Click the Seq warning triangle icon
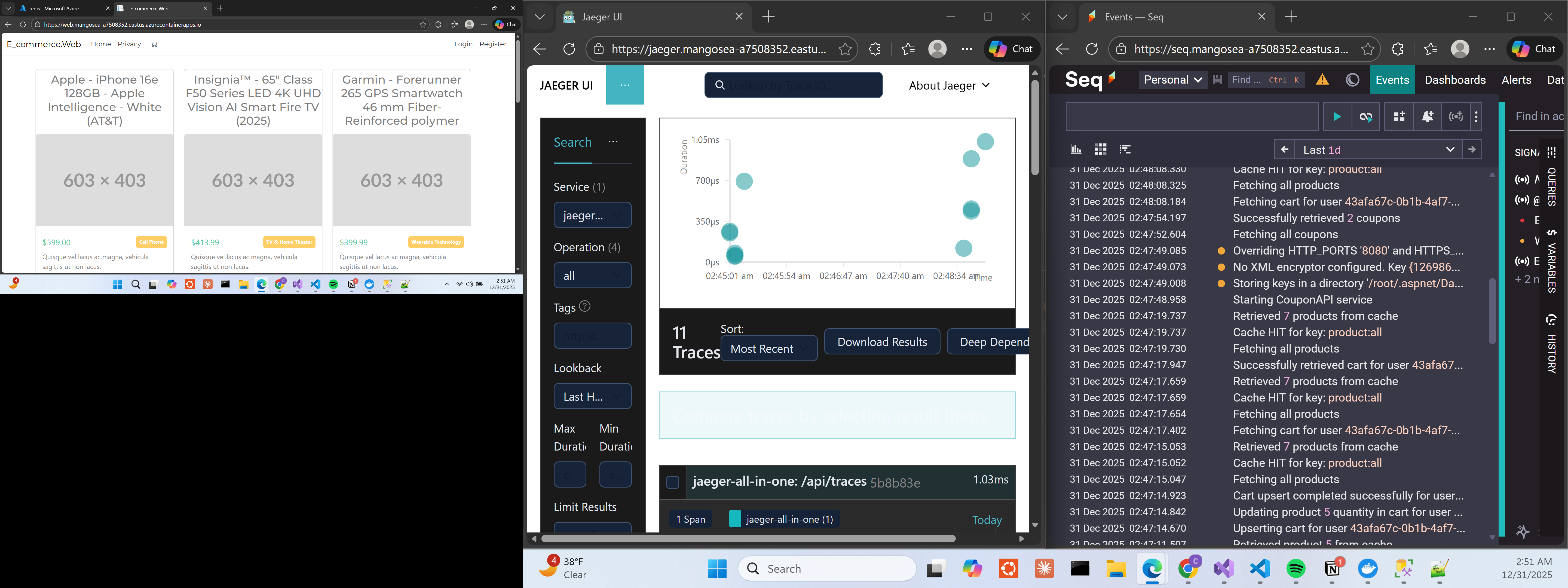 (x=1322, y=80)
